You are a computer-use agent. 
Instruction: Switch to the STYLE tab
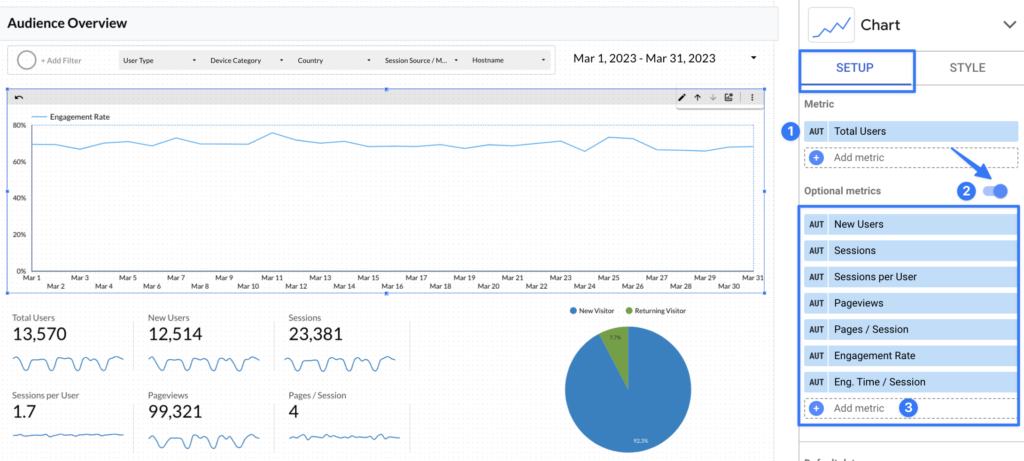pos(967,68)
